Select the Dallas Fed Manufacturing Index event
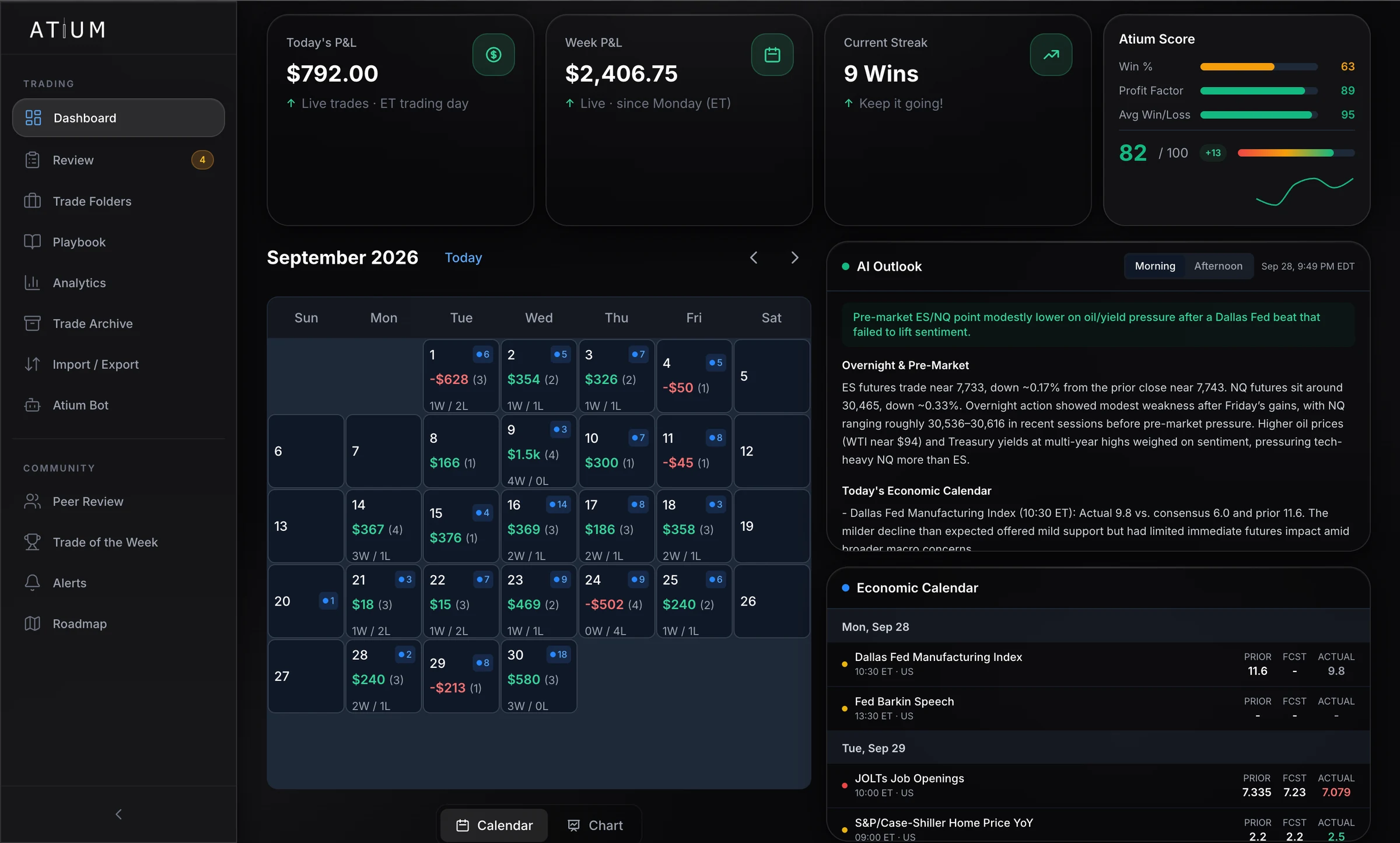 (1098, 664)
